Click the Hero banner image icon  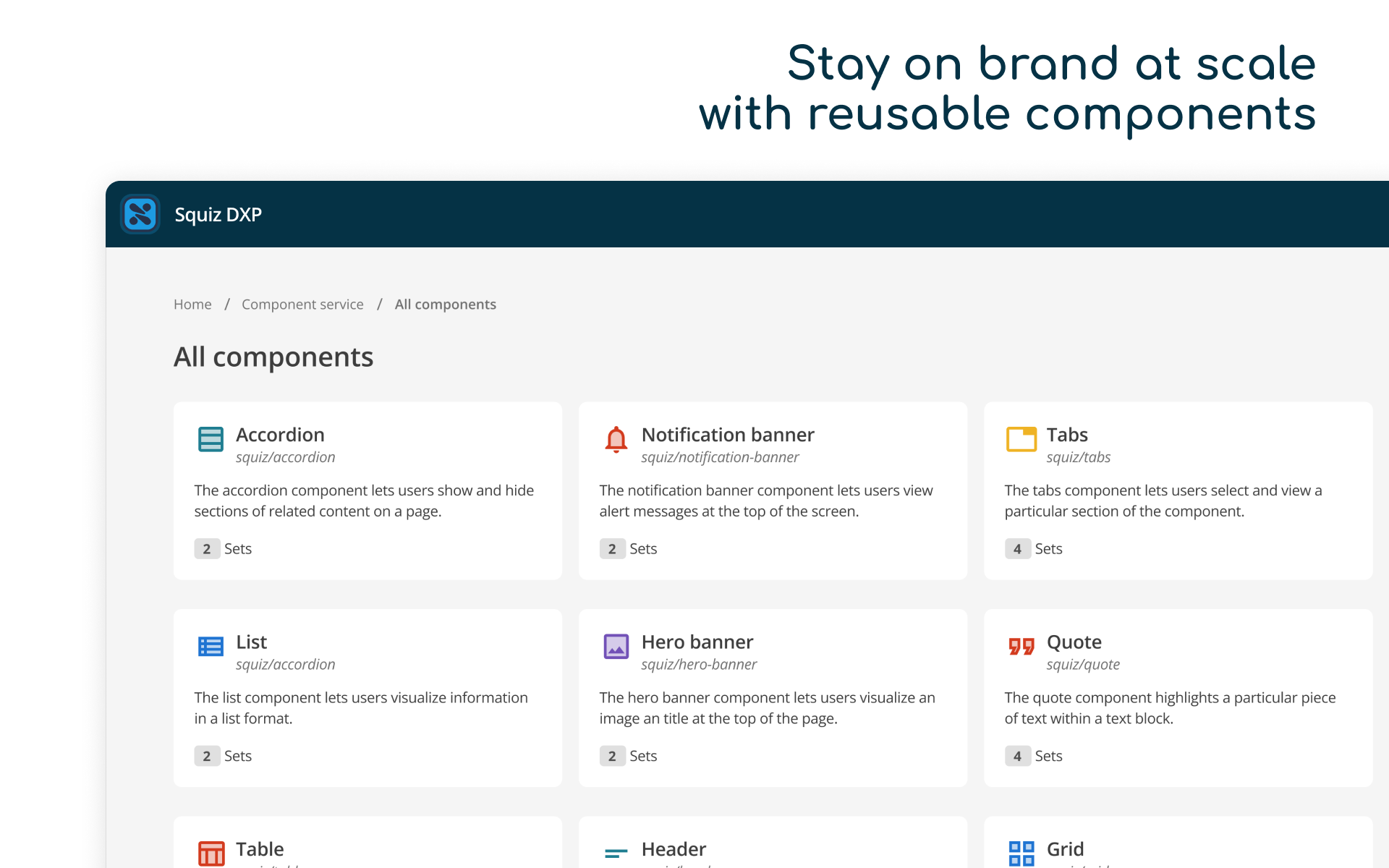[x=616, y=646]
